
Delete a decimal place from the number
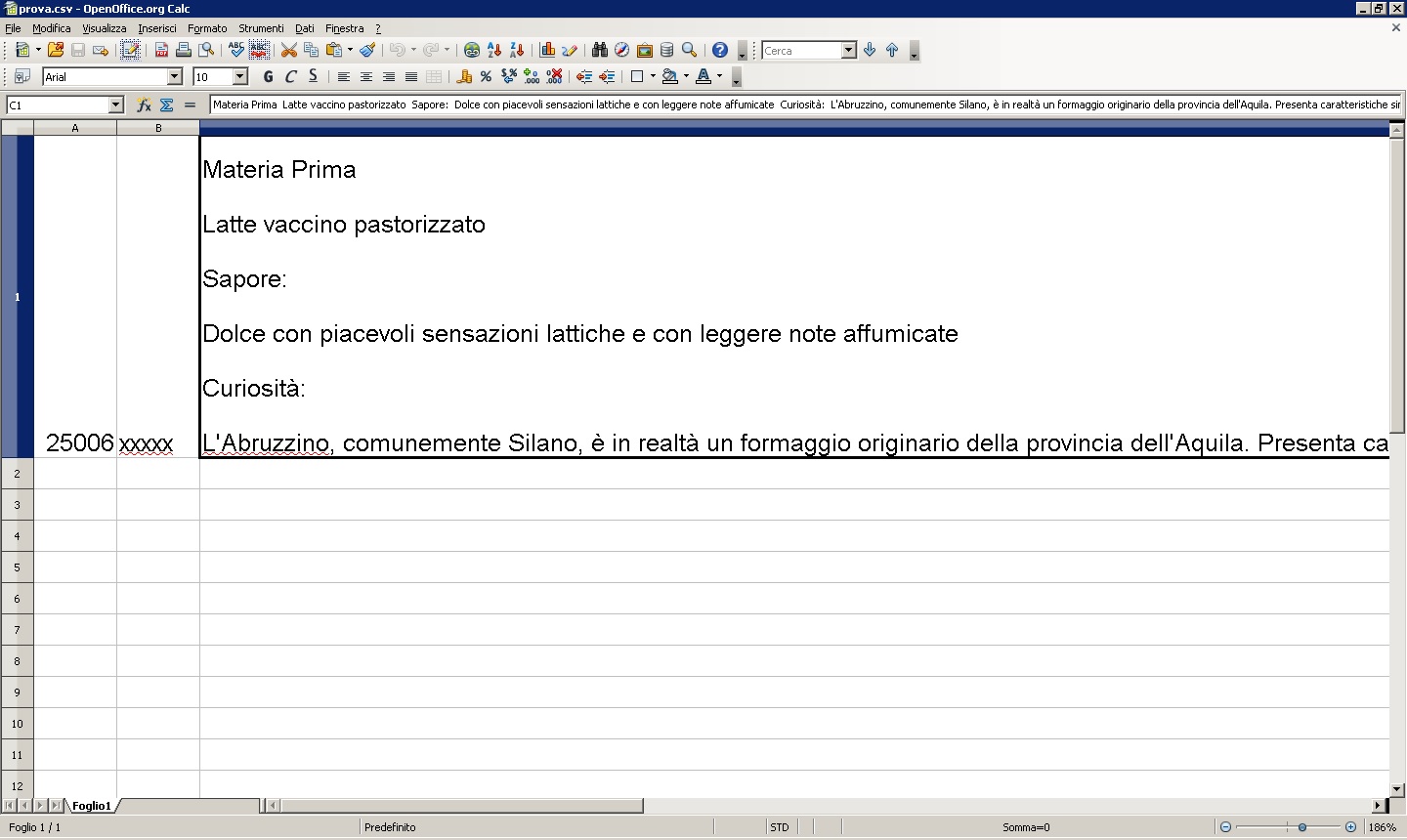pos(554,76)
